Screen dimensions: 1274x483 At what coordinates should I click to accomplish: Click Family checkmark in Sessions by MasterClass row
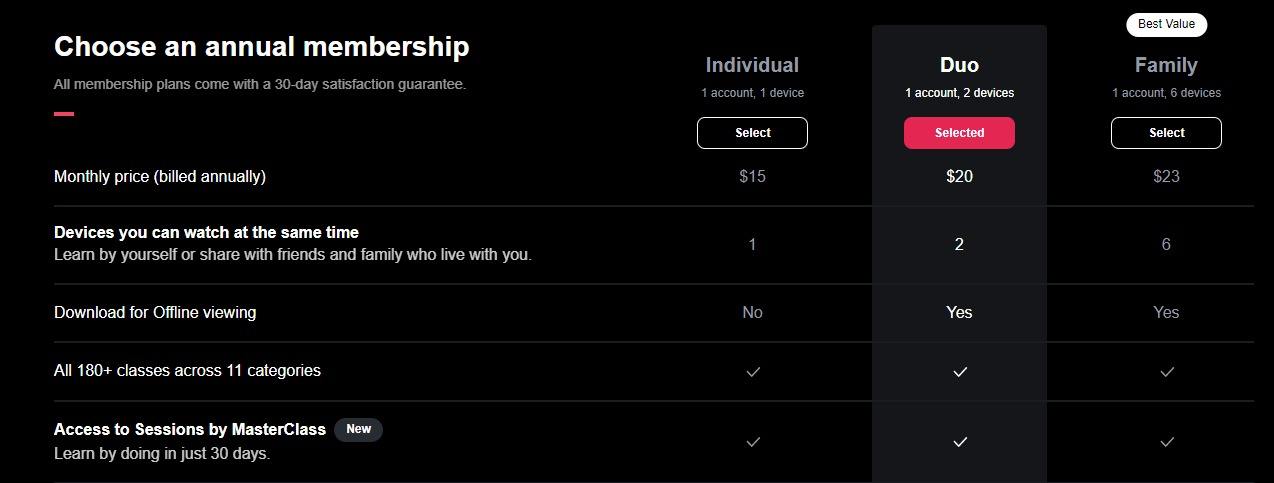coord(1166,441)
